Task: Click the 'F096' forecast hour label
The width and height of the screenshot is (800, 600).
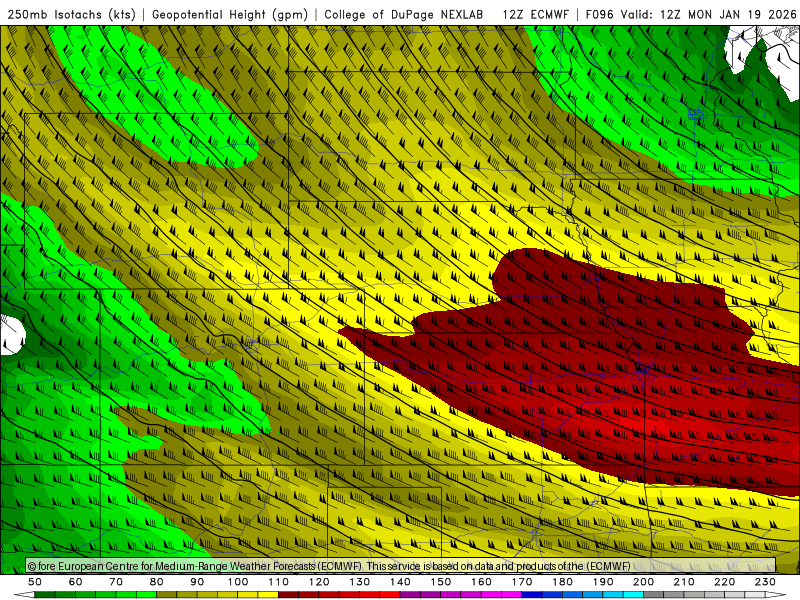Action: 599,14
